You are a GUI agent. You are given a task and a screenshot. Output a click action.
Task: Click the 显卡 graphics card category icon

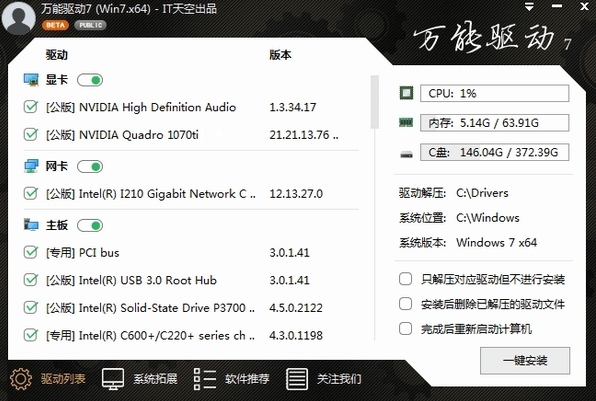(31, 80)
